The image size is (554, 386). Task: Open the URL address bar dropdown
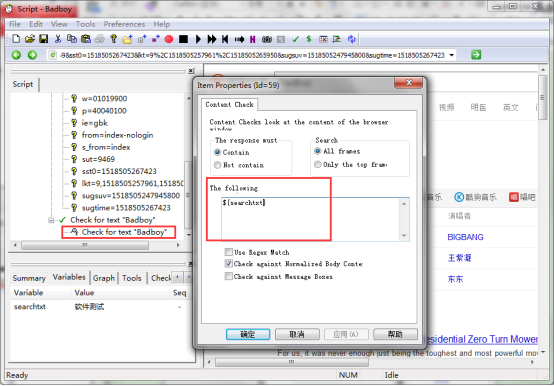point(452,55)
